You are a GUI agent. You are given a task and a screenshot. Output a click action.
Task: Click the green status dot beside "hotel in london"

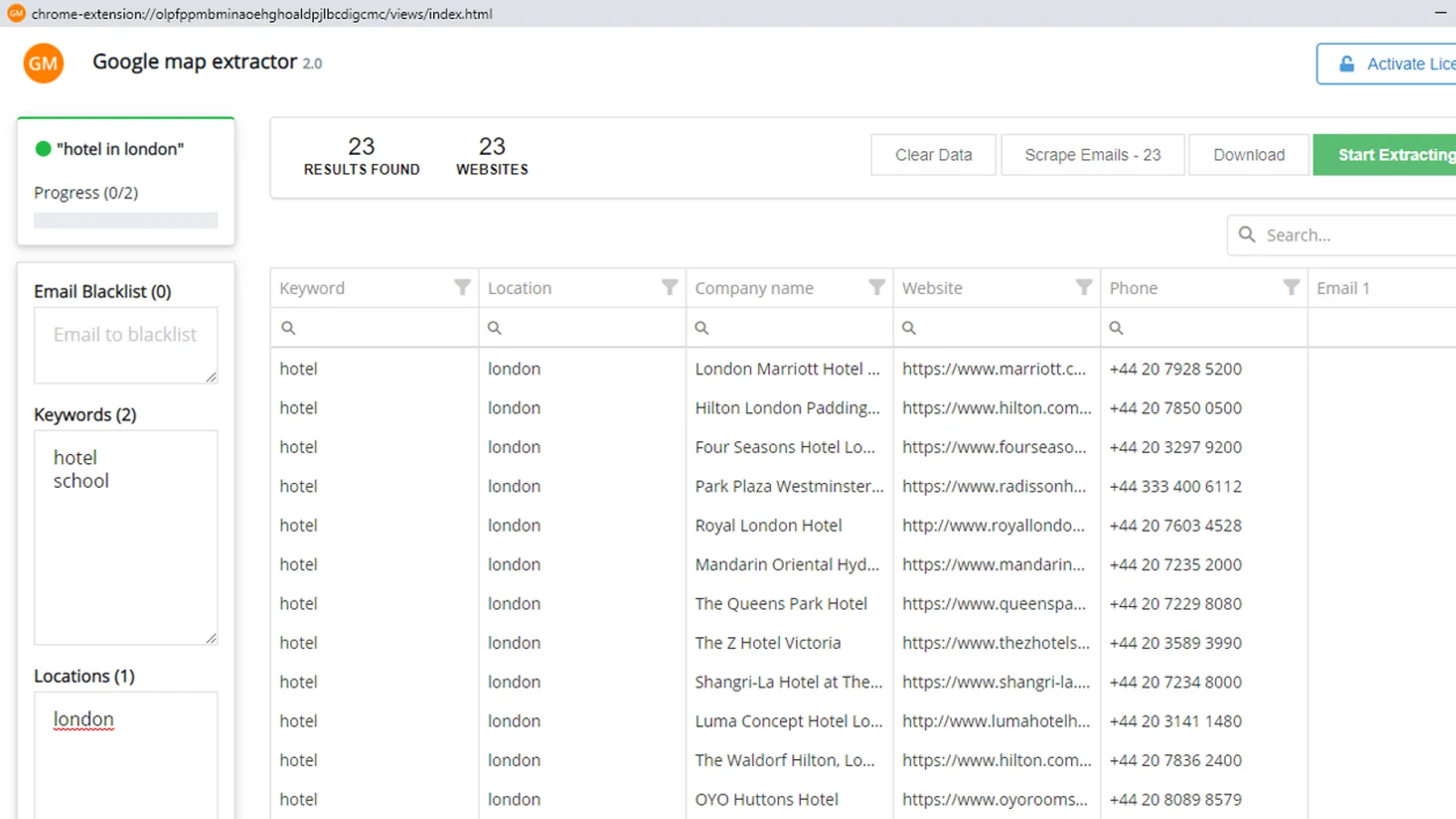(43, 148)
